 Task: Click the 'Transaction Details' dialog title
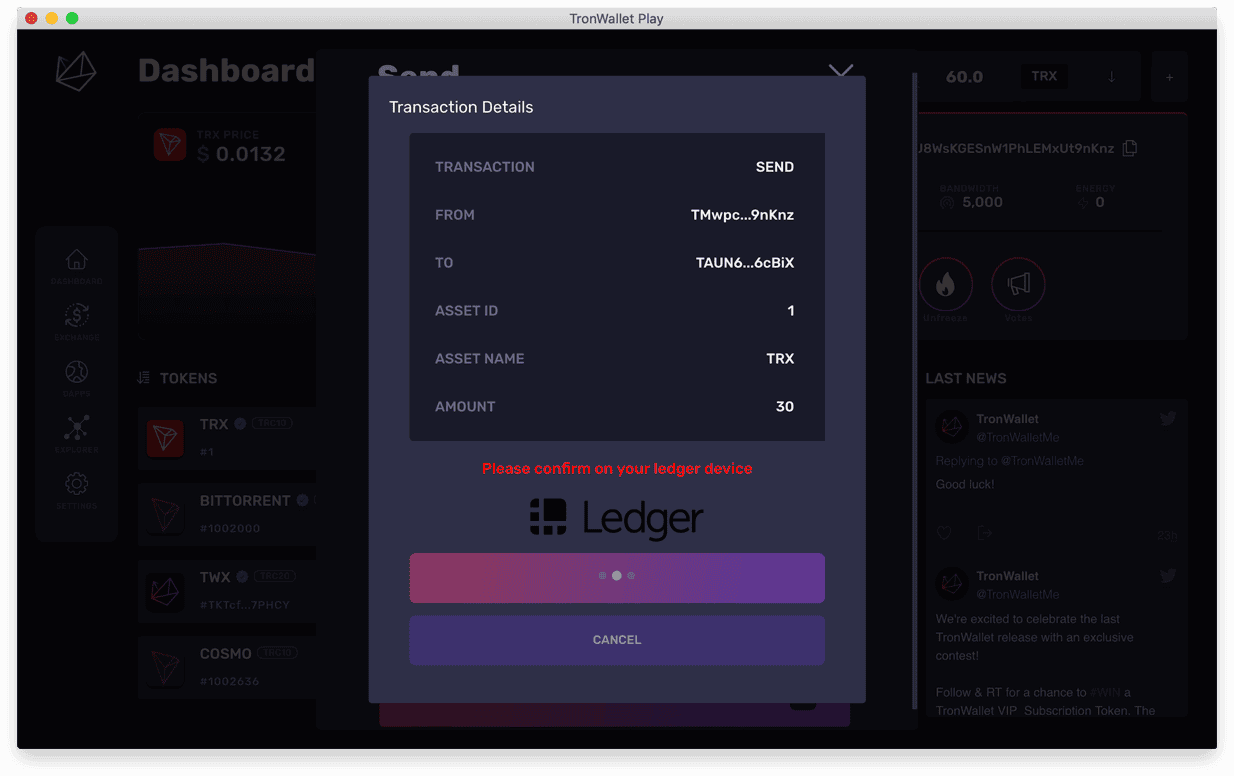click(461, 107)
